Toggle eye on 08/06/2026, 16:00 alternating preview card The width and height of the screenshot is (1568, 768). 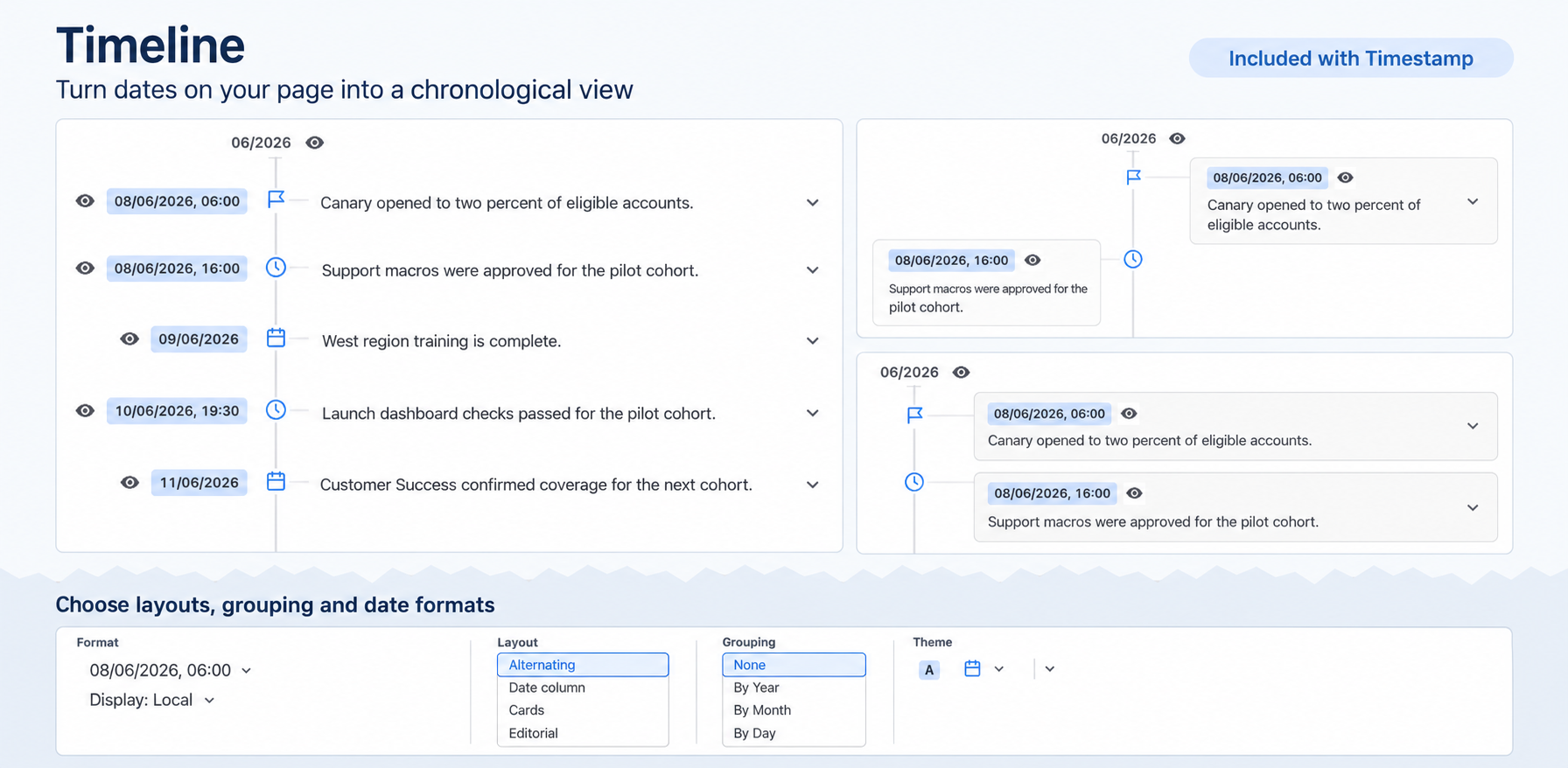[x=1032, y=260]
